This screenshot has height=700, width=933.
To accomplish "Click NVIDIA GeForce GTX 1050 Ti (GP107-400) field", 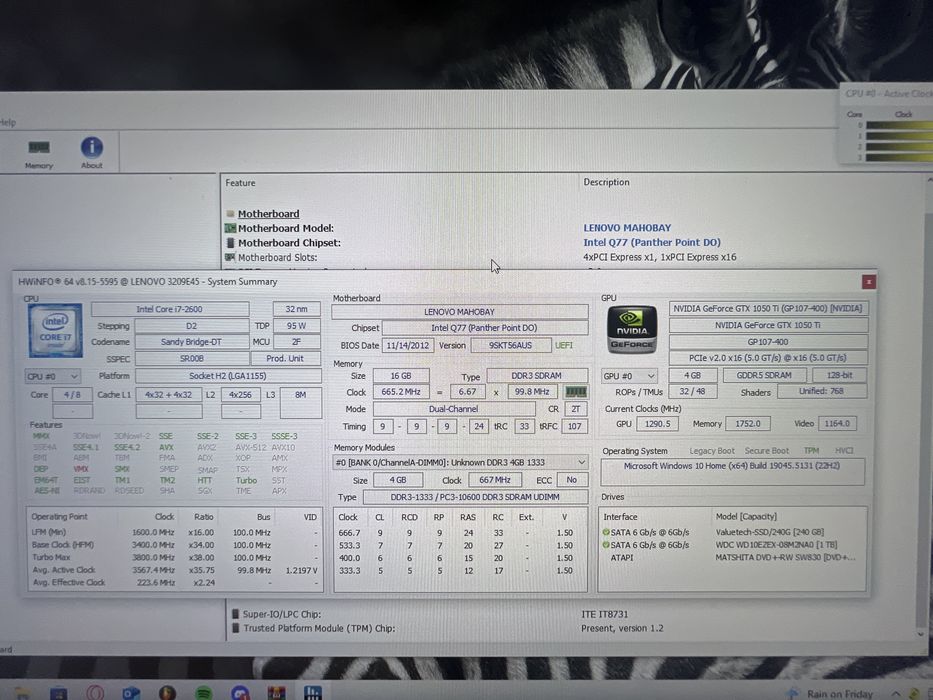I will pyautogui.click(x=768, y=308).
